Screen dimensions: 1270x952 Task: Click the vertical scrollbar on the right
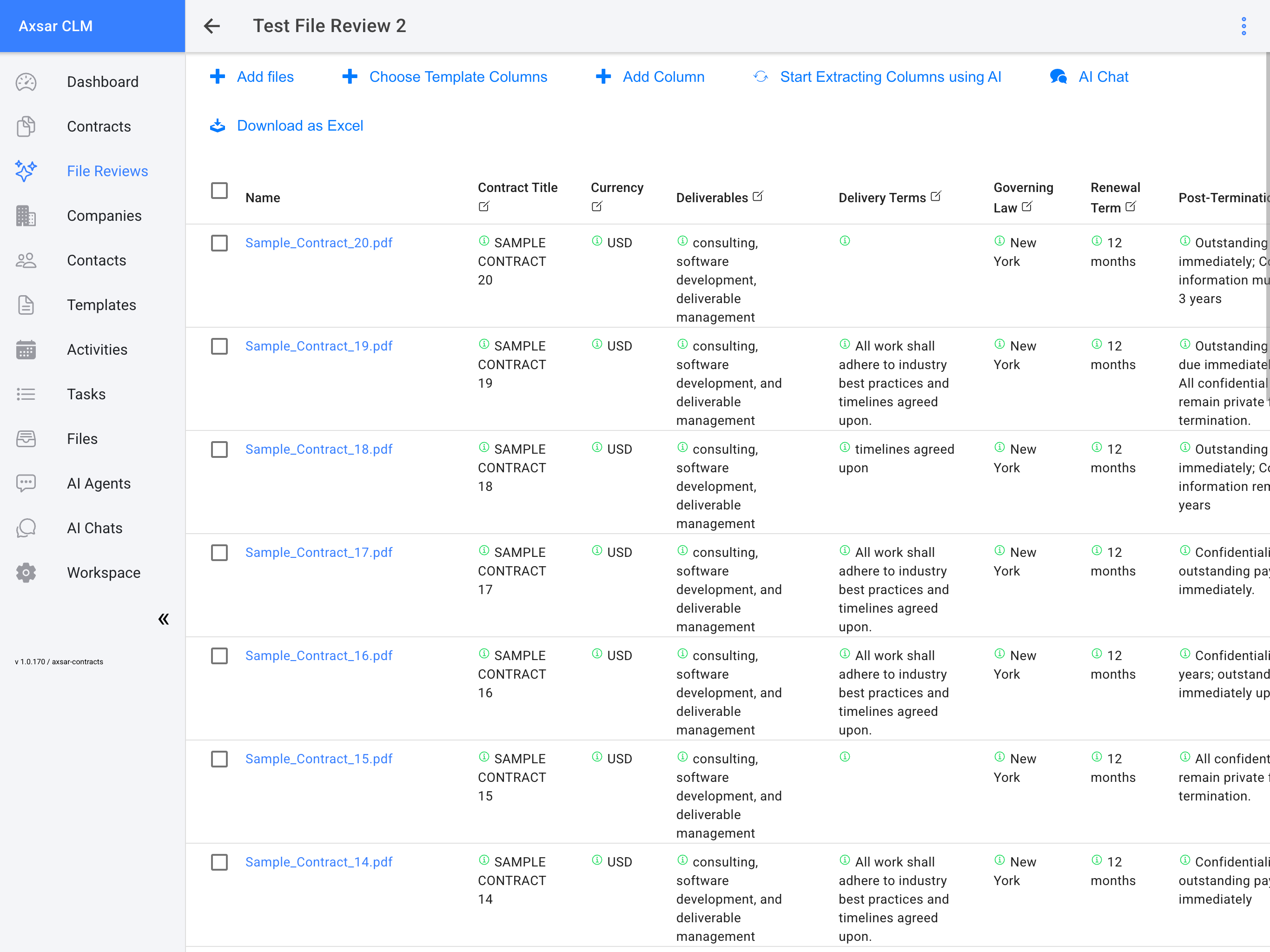coord(1267,230)
